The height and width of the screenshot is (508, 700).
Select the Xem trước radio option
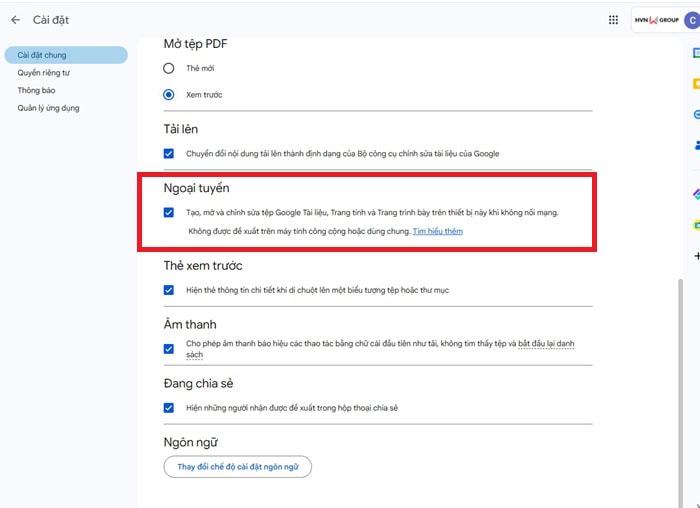point(169,95)
